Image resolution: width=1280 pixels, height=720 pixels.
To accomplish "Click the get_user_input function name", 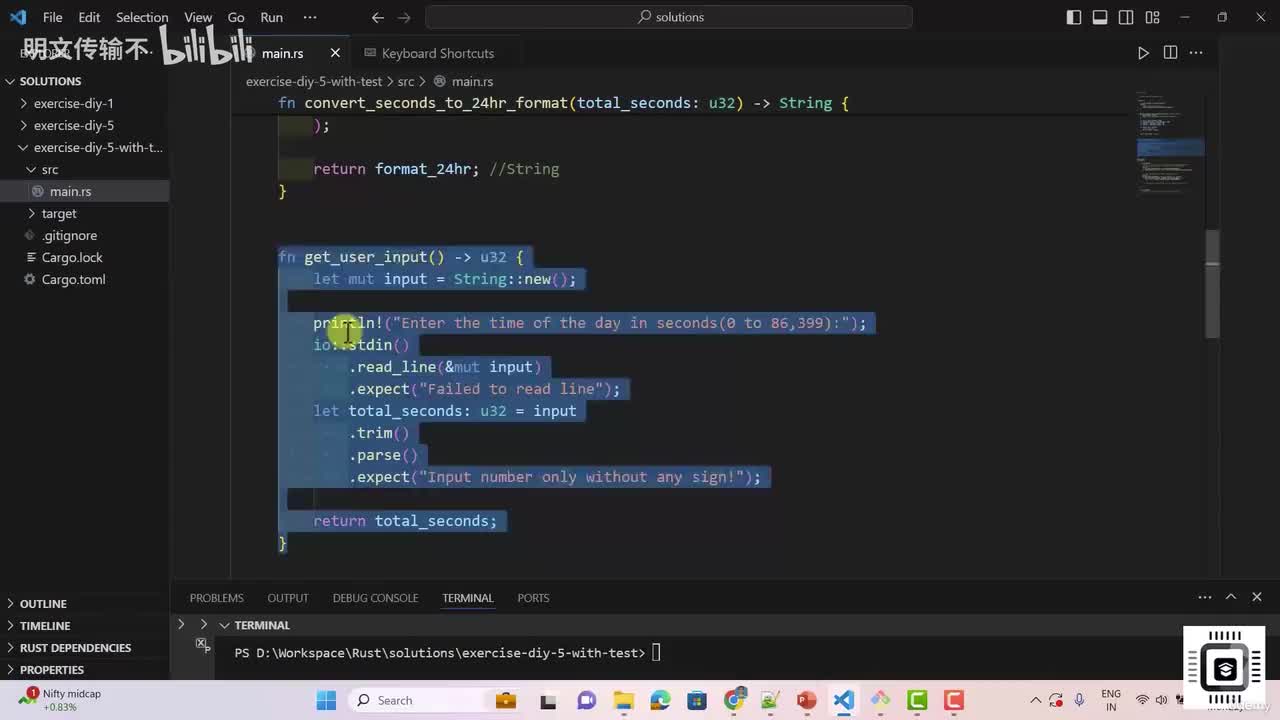I will point(366,257).
